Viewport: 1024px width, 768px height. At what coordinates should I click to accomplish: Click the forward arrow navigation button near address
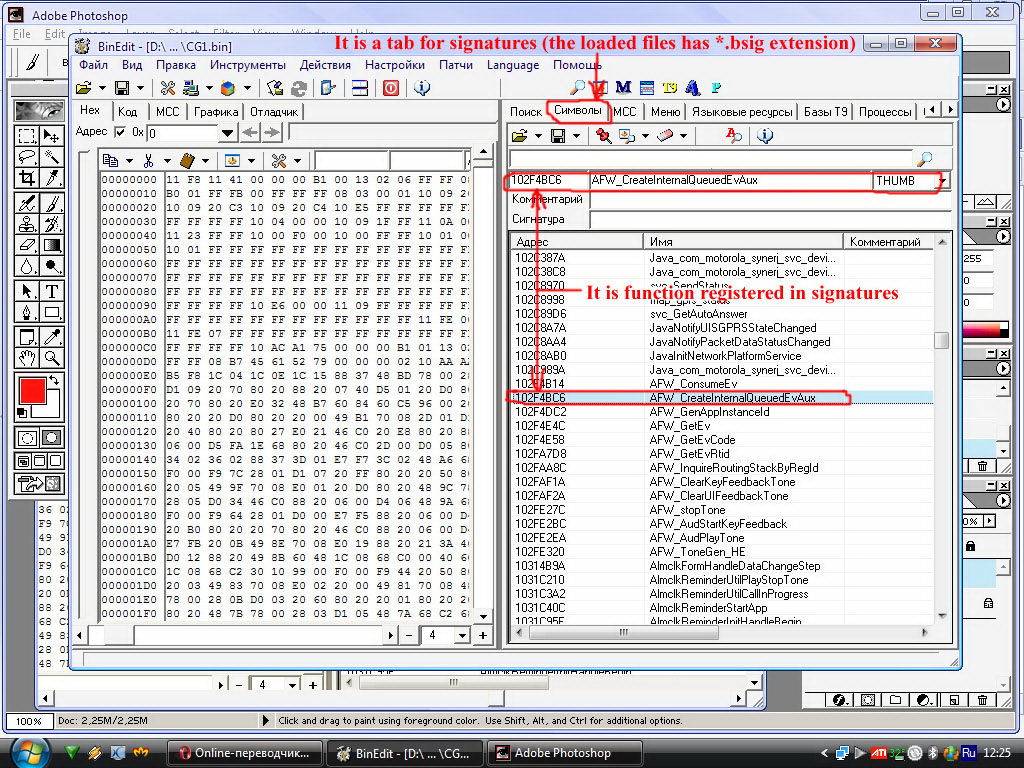272,133
